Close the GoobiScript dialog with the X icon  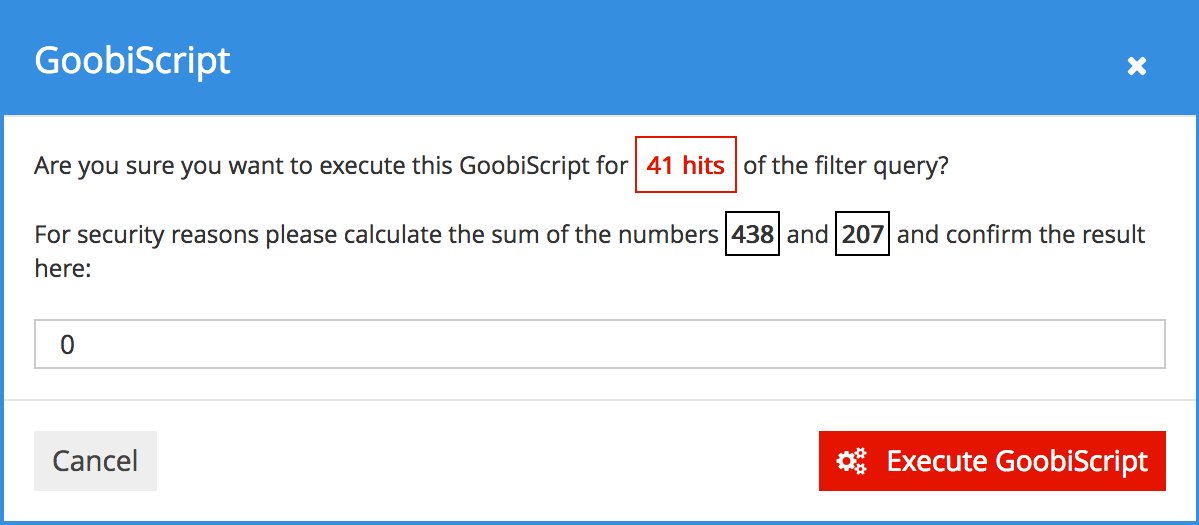[x=1136, y=66]
